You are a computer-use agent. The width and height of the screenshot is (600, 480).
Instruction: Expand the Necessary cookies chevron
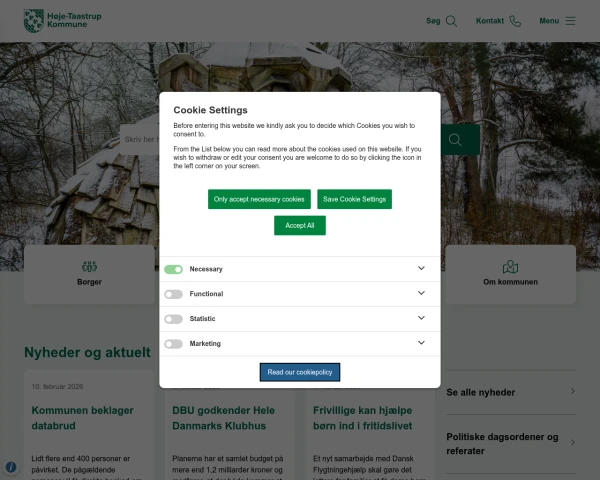421,268
